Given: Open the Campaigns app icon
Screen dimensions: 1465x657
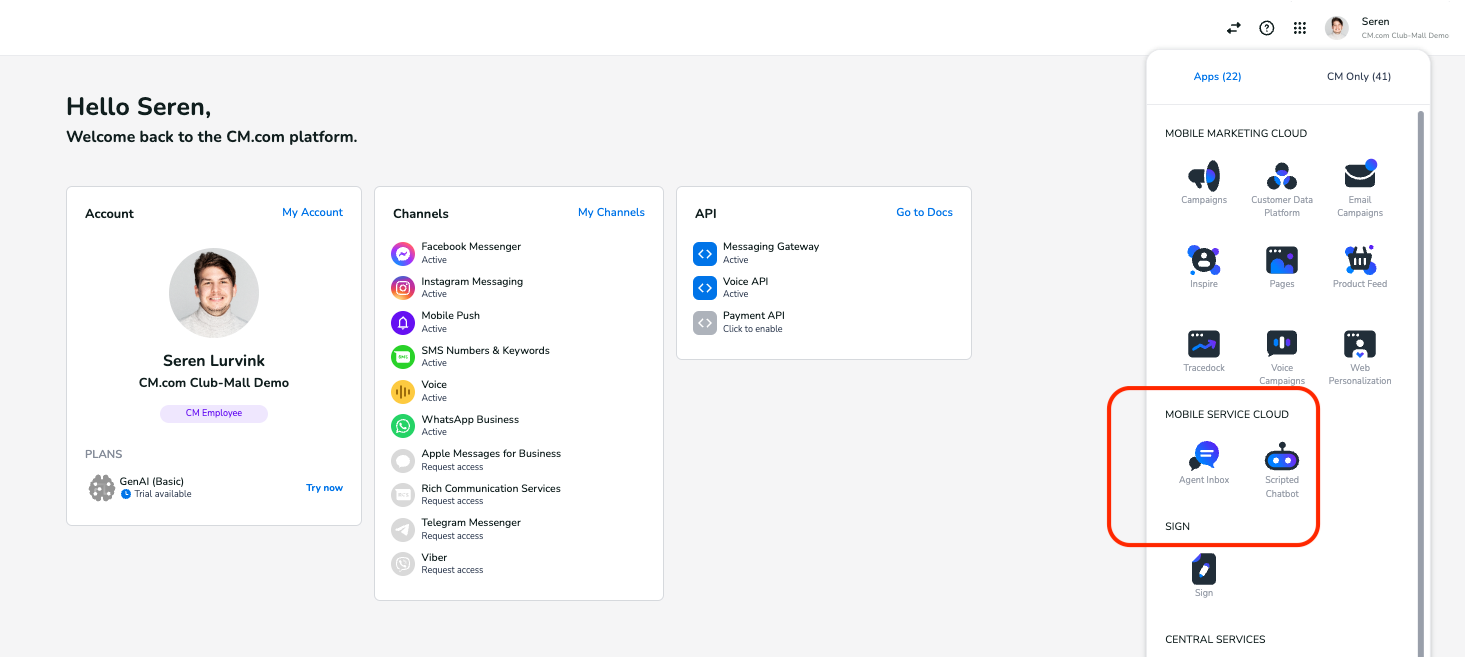Looking at the screenshot, I should 1203,177.
